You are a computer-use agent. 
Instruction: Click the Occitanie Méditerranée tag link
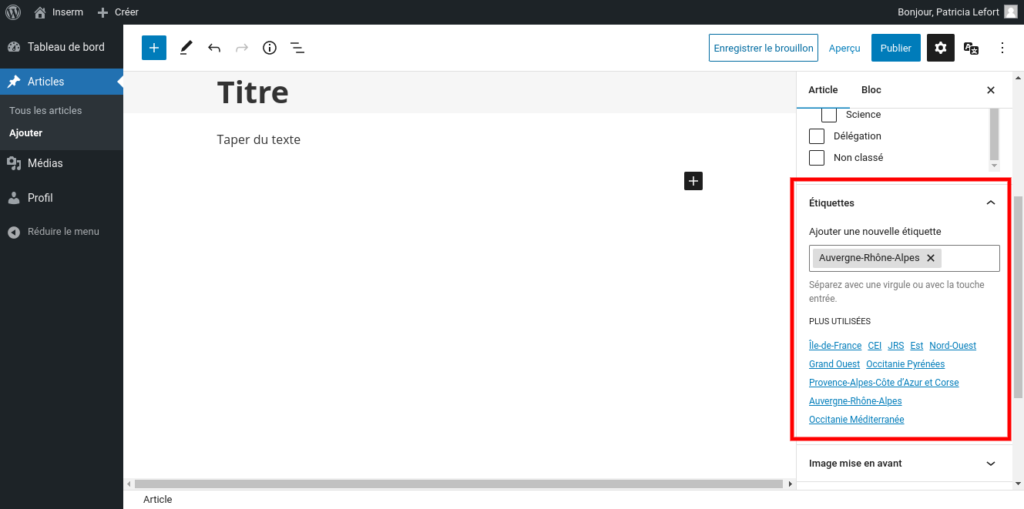pos(856,420)
